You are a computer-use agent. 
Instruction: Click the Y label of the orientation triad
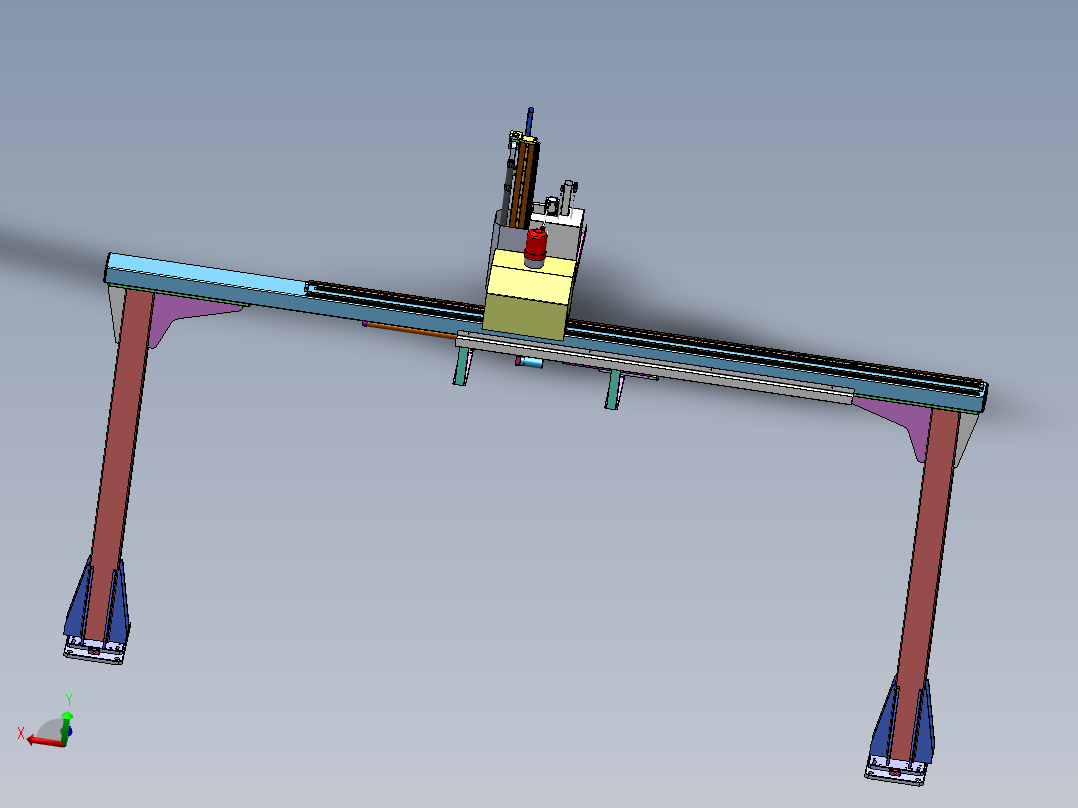69,700
